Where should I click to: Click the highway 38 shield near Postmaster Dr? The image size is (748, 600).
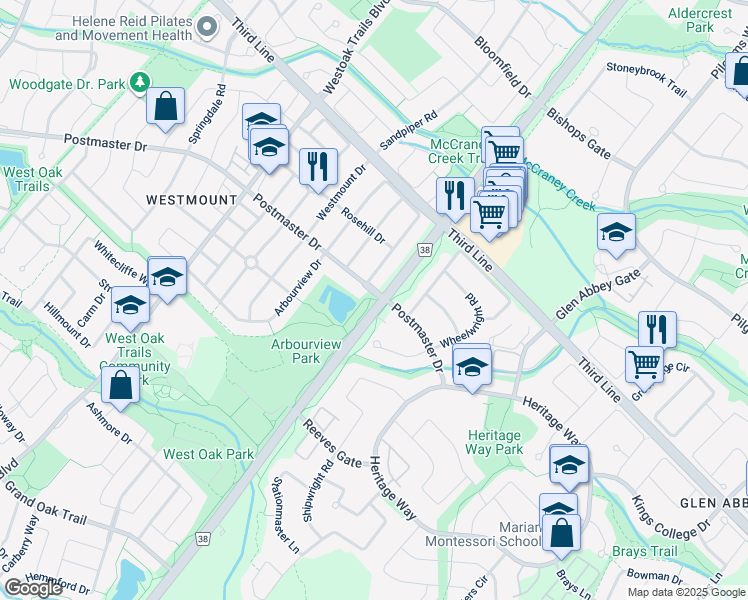click(x=425, y=249)
